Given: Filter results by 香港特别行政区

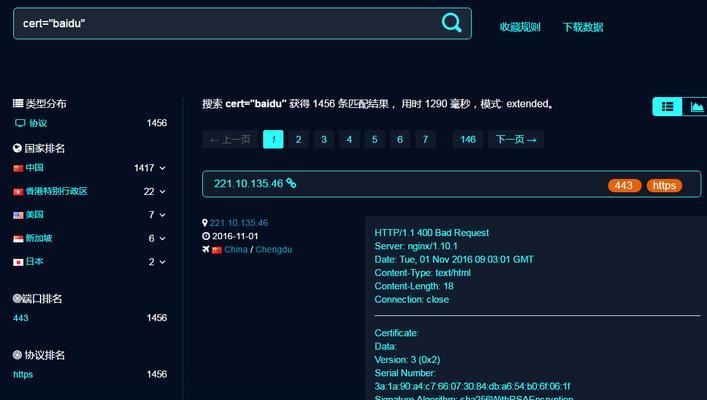Looking at the screenshot, I should click(56, 191).
